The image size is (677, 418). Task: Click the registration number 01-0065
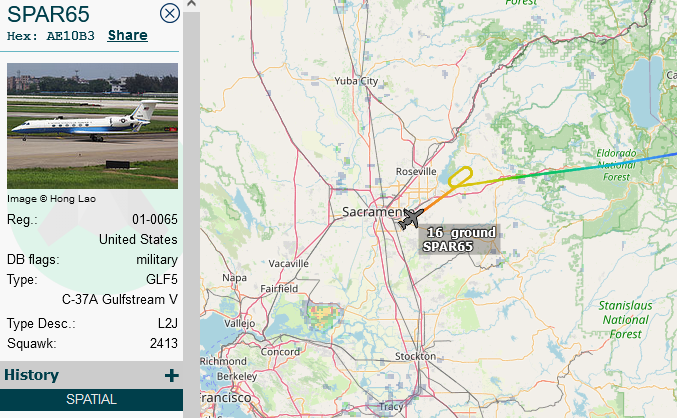(155, 219)
